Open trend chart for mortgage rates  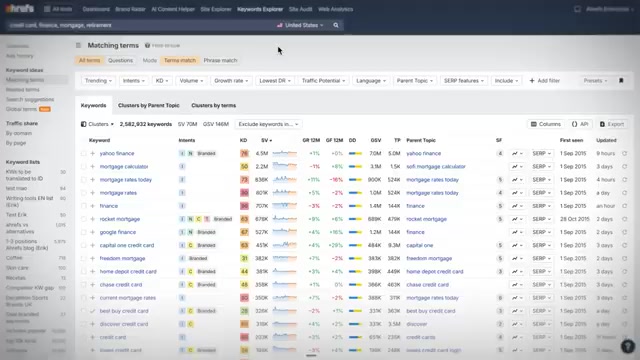click(517, 193)
